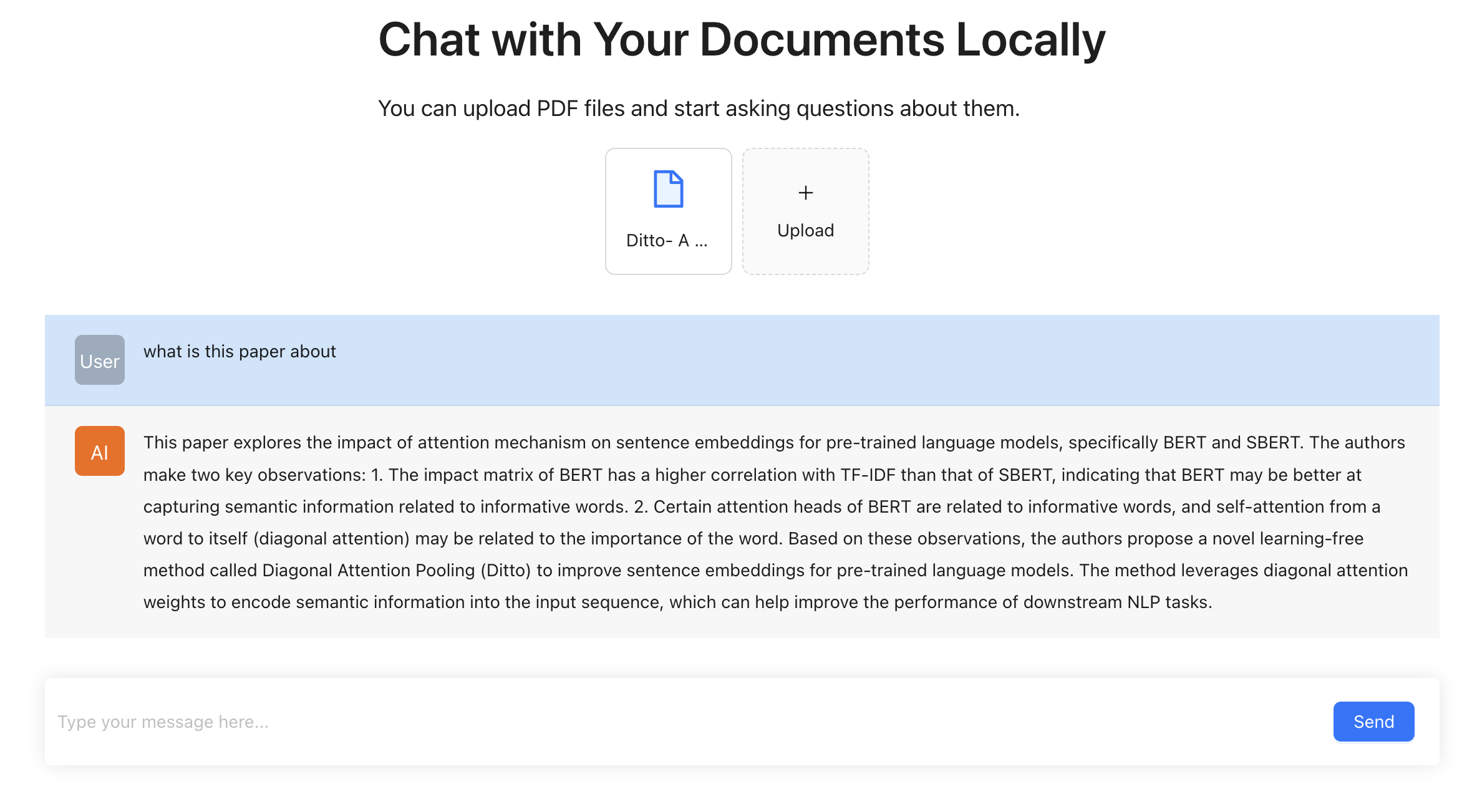The height and width of the screenshot is (812, 1472).
Task: Click the AI line starting 'weights to encode'
Action: point(677,602)
